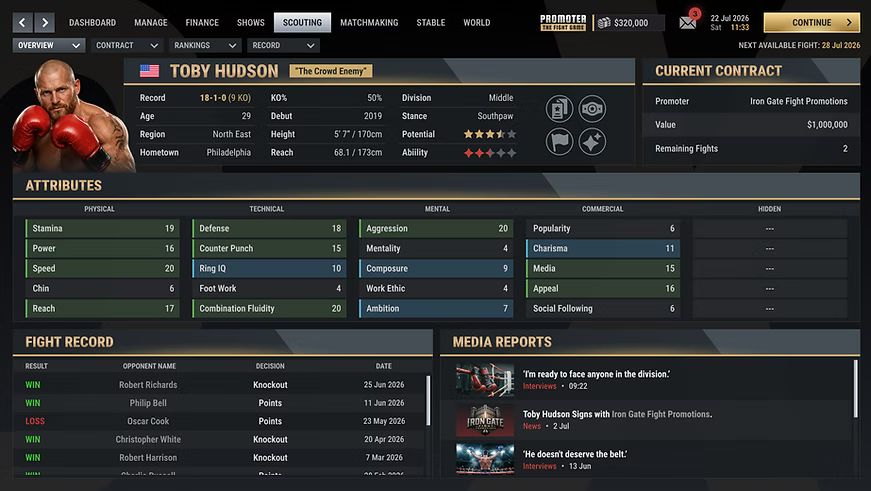
Task: Open the Overview dropdown
Action: point(49,45)
